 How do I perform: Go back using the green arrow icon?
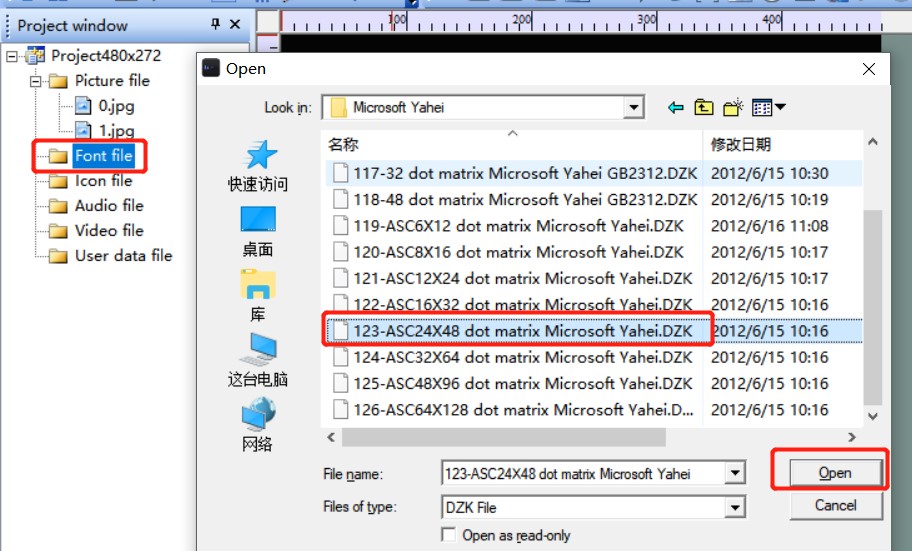coord(675,108)
